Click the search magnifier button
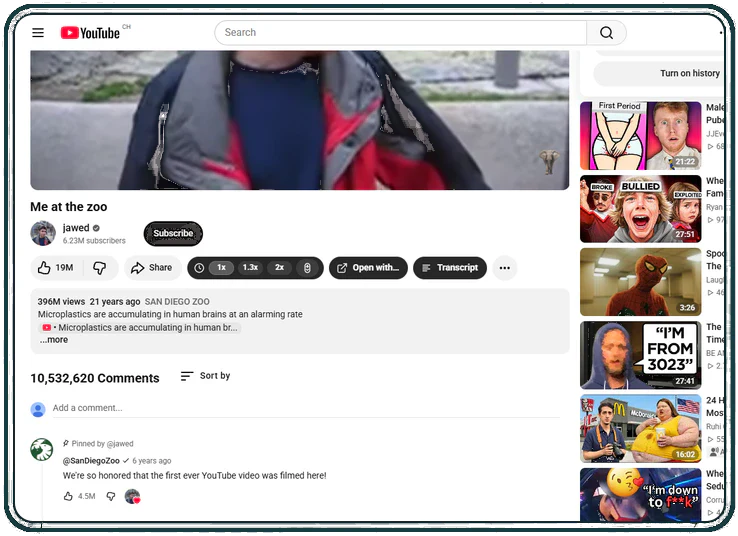738x536 pixels. pyautogui.click(x=606, y=32)
